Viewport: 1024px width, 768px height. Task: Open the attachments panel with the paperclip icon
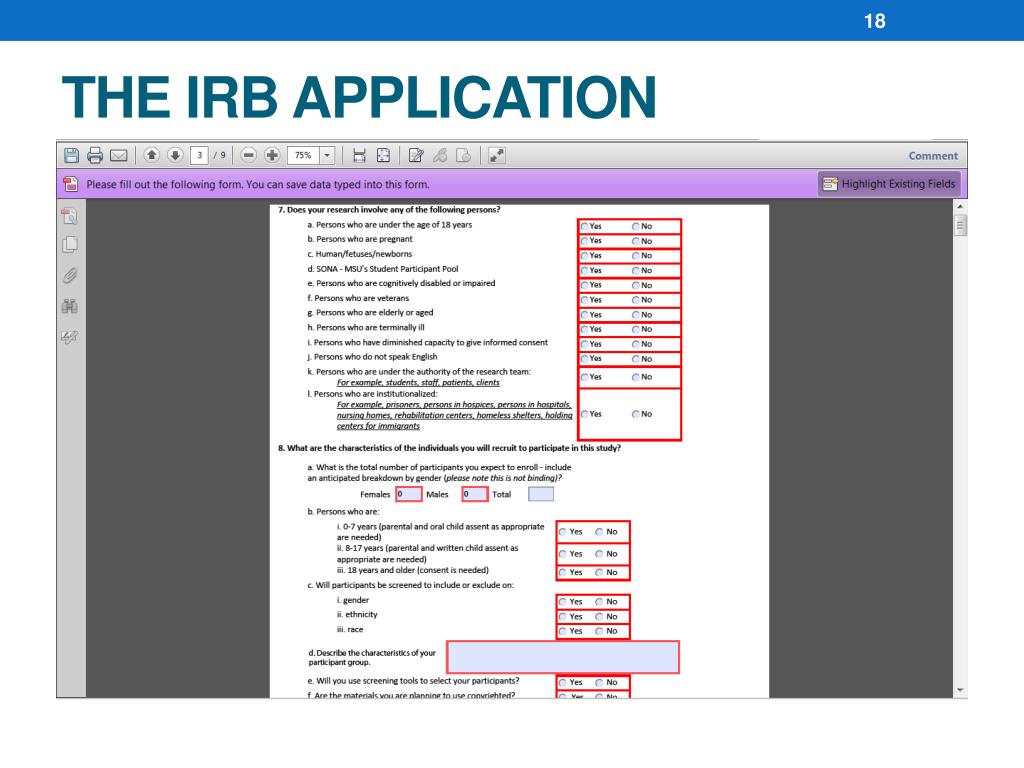(x=69, y=274)
